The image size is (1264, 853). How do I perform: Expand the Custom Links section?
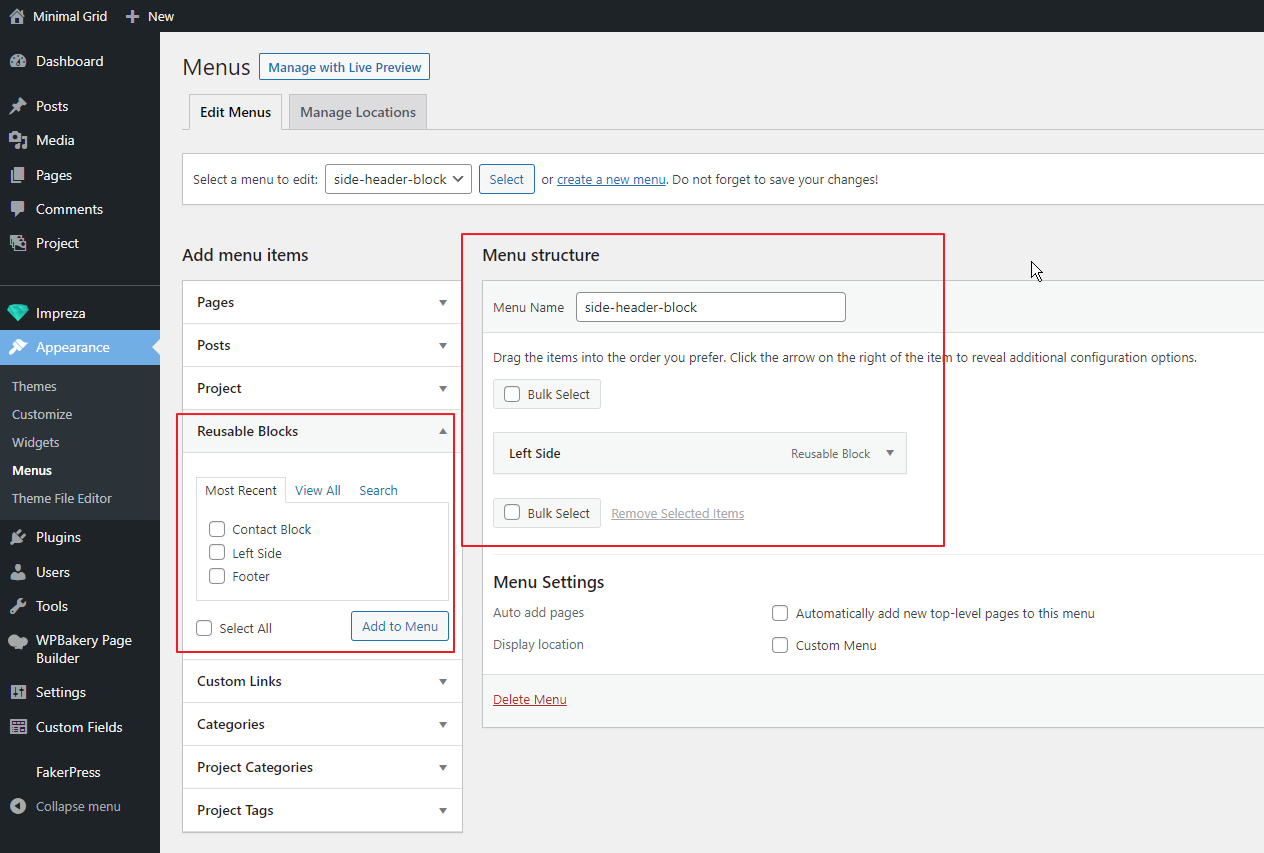pyautogui.click(x=322, y=681)
